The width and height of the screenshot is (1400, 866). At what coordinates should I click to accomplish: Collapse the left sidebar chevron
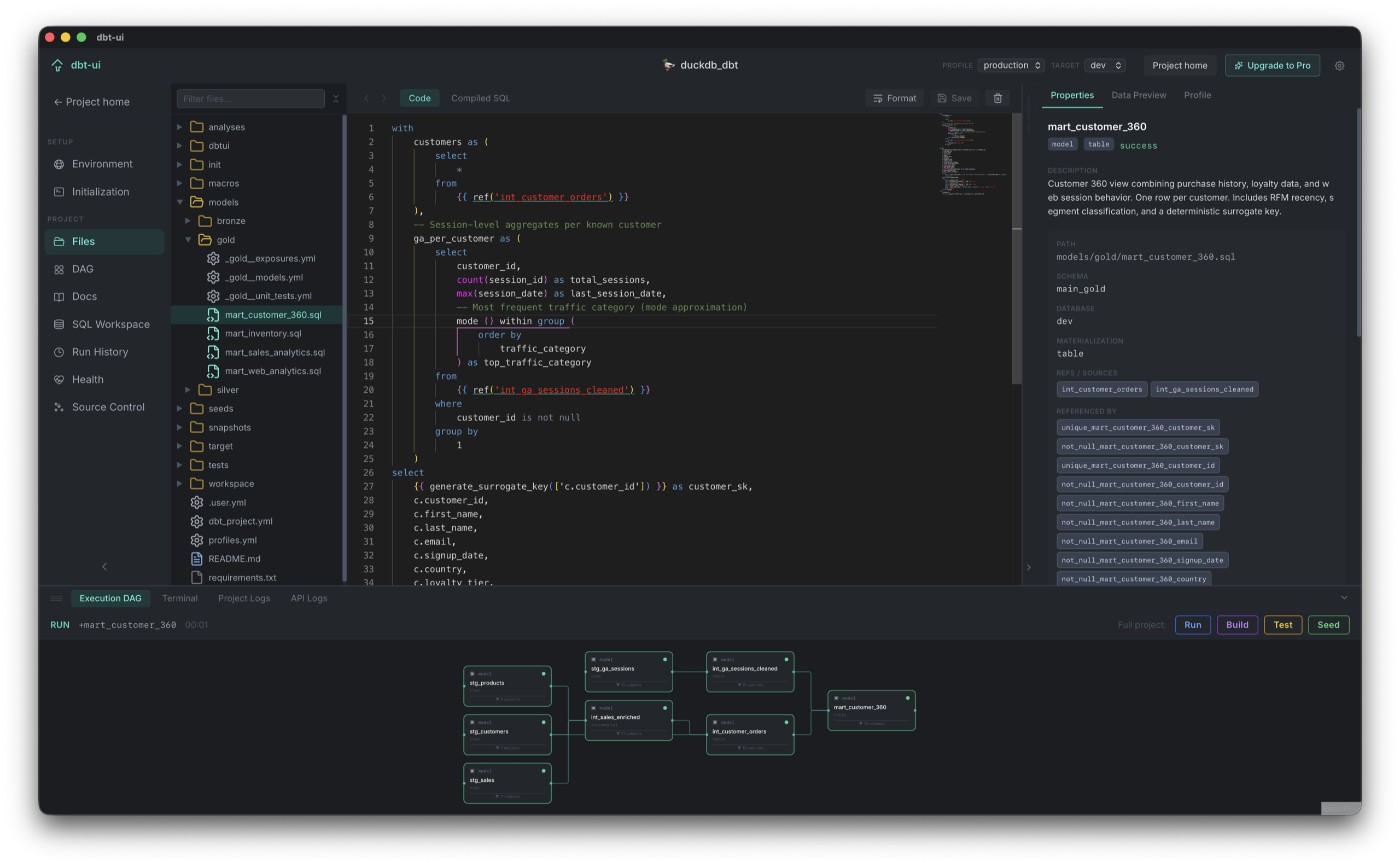(x=104, y=566)
